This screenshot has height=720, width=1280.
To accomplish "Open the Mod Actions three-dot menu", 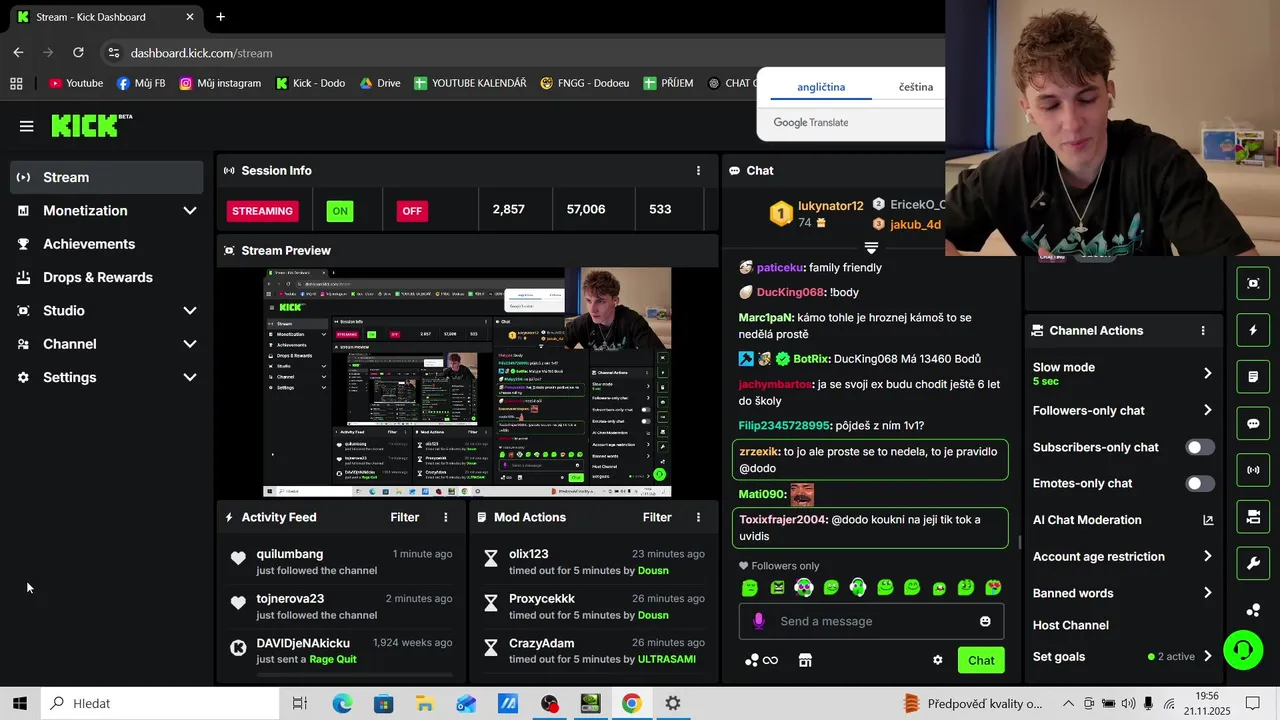I will [x=698, y=517].
